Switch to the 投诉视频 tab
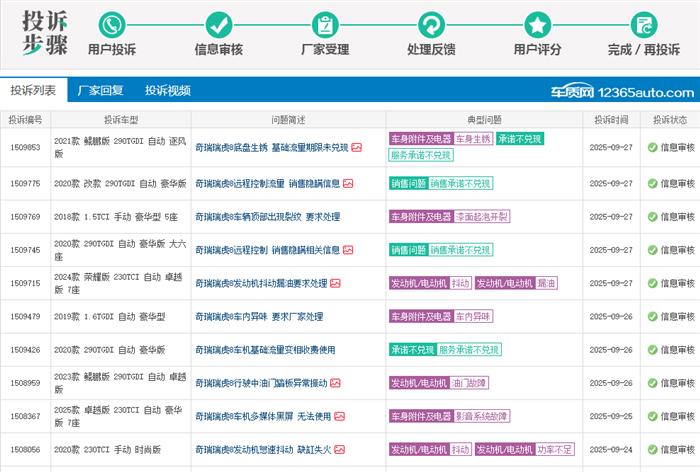Screen dimensions: 700x472 167,90
